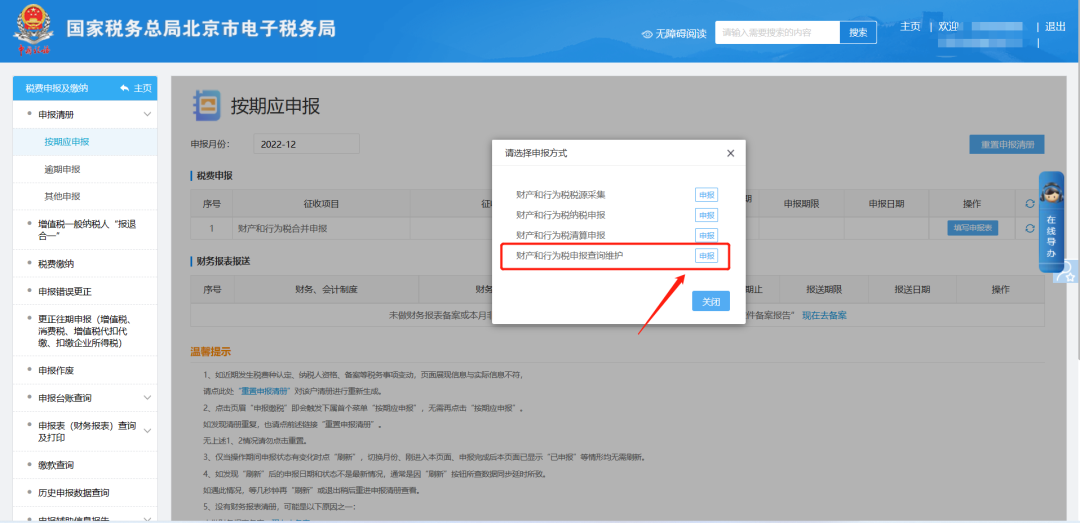
Task: Click the 按期应申报 notebook icon
Action: [206, 104]
